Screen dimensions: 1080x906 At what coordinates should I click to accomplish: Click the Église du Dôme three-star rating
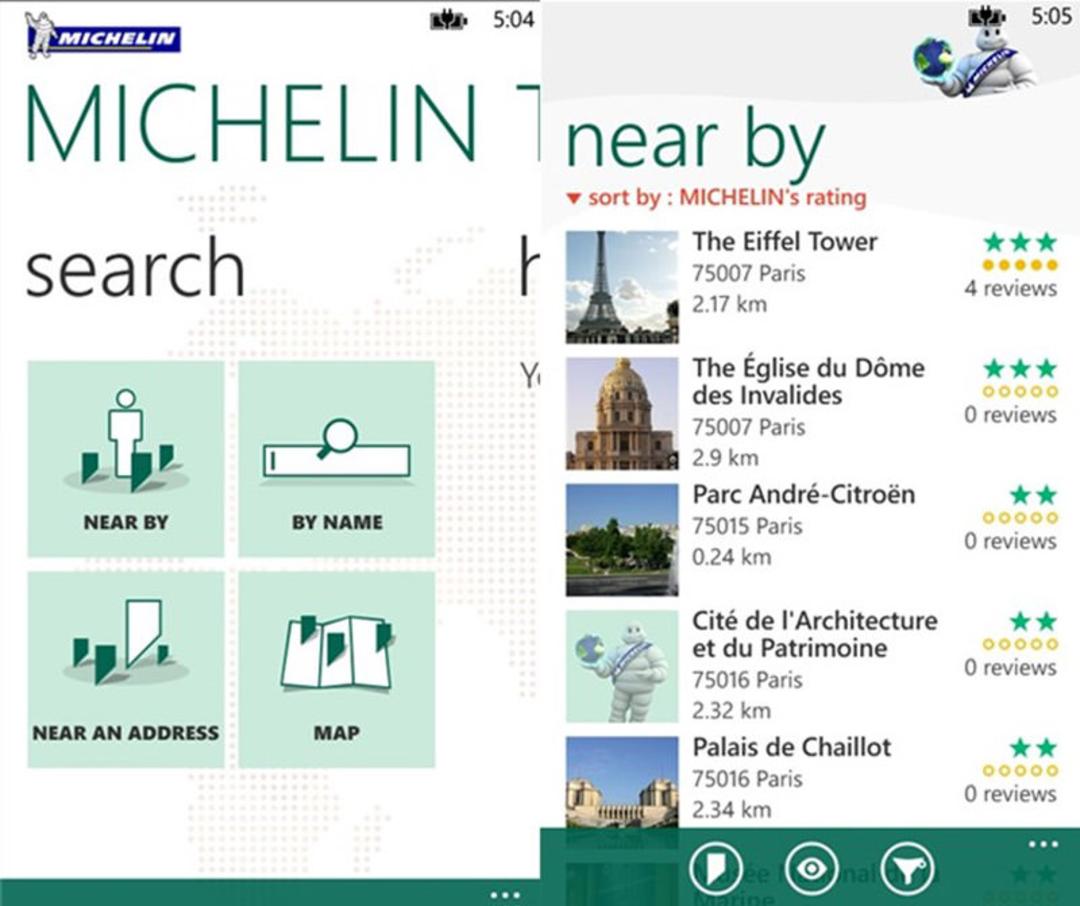(1020, 369)
